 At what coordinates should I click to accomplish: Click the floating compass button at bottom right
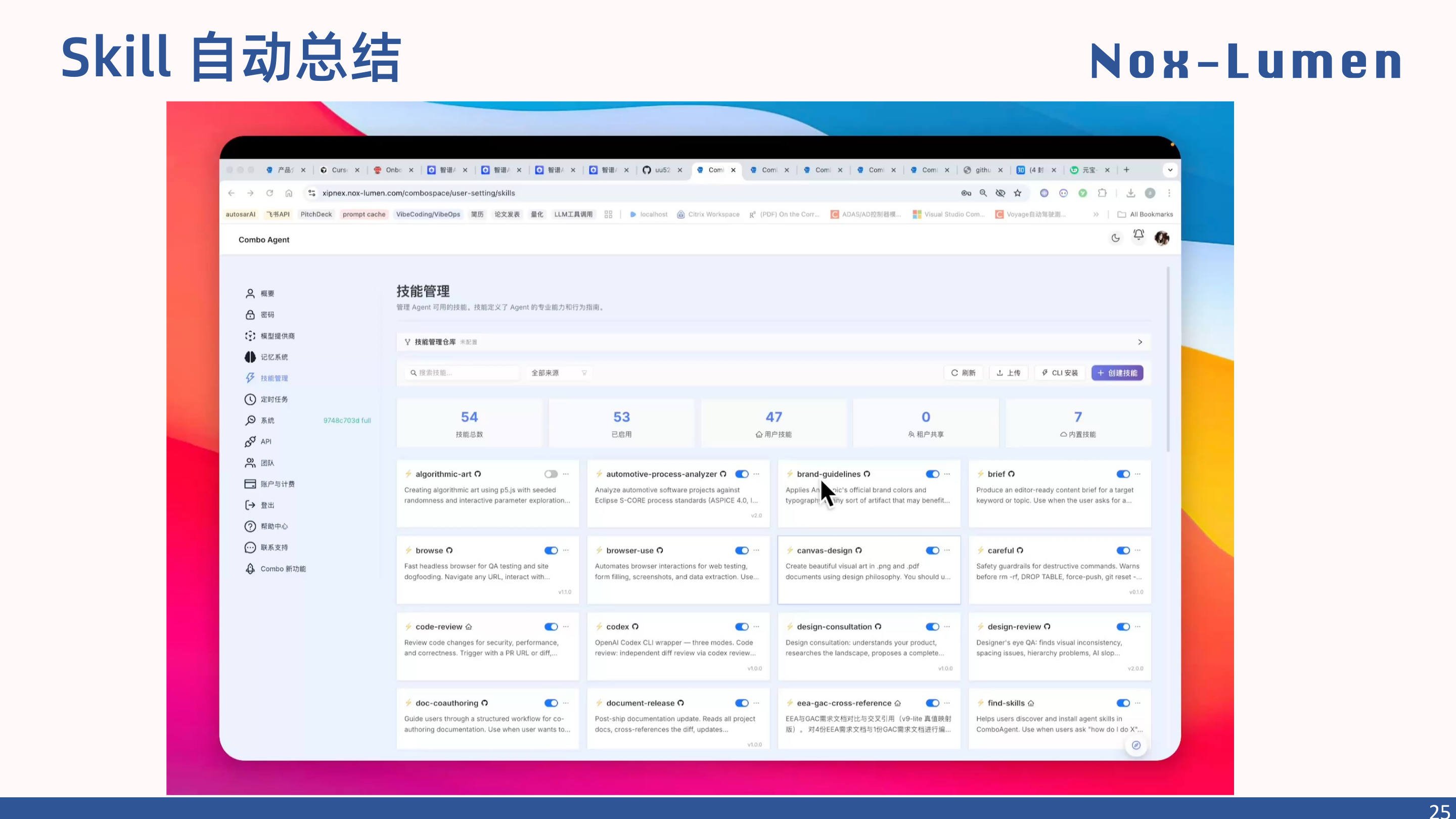pyautogui.click(x=1136, y=745)
